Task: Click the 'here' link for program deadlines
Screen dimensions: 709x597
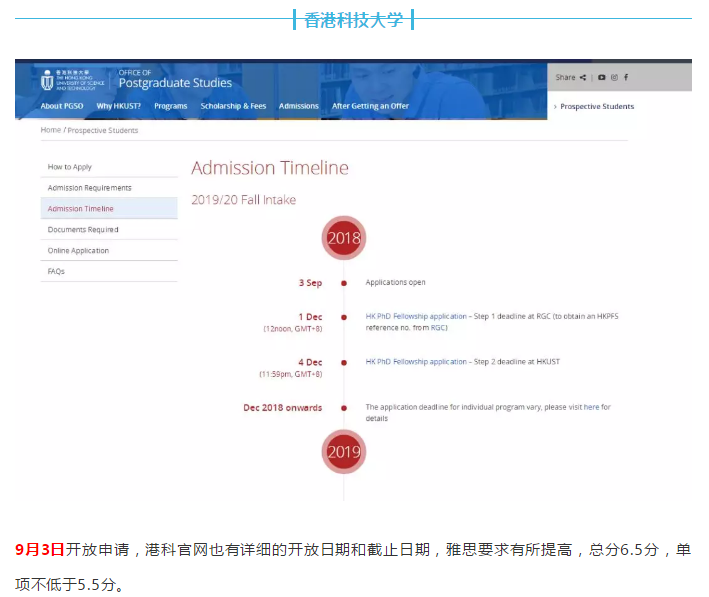Action: click(591, 407)
